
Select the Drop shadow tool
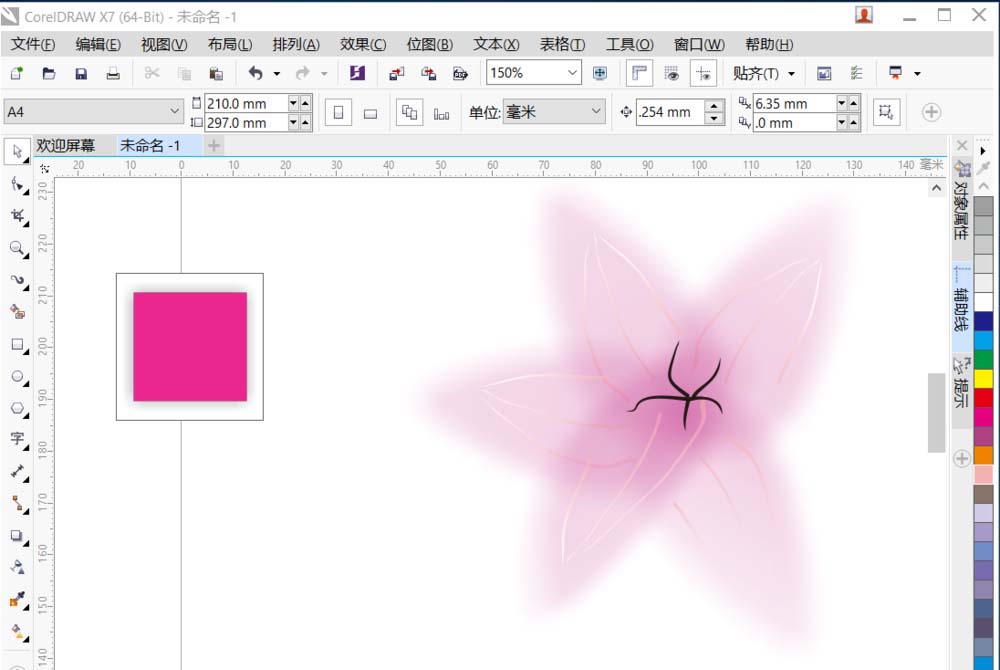tap(17, 536)
